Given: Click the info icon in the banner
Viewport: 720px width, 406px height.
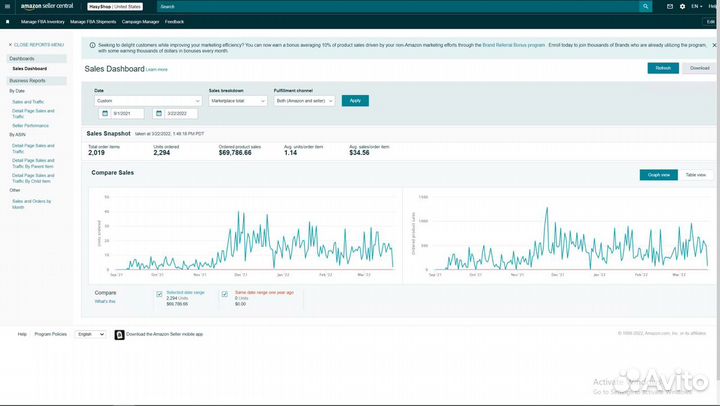Looking at the screenshot, I should (x=93, y=46).
